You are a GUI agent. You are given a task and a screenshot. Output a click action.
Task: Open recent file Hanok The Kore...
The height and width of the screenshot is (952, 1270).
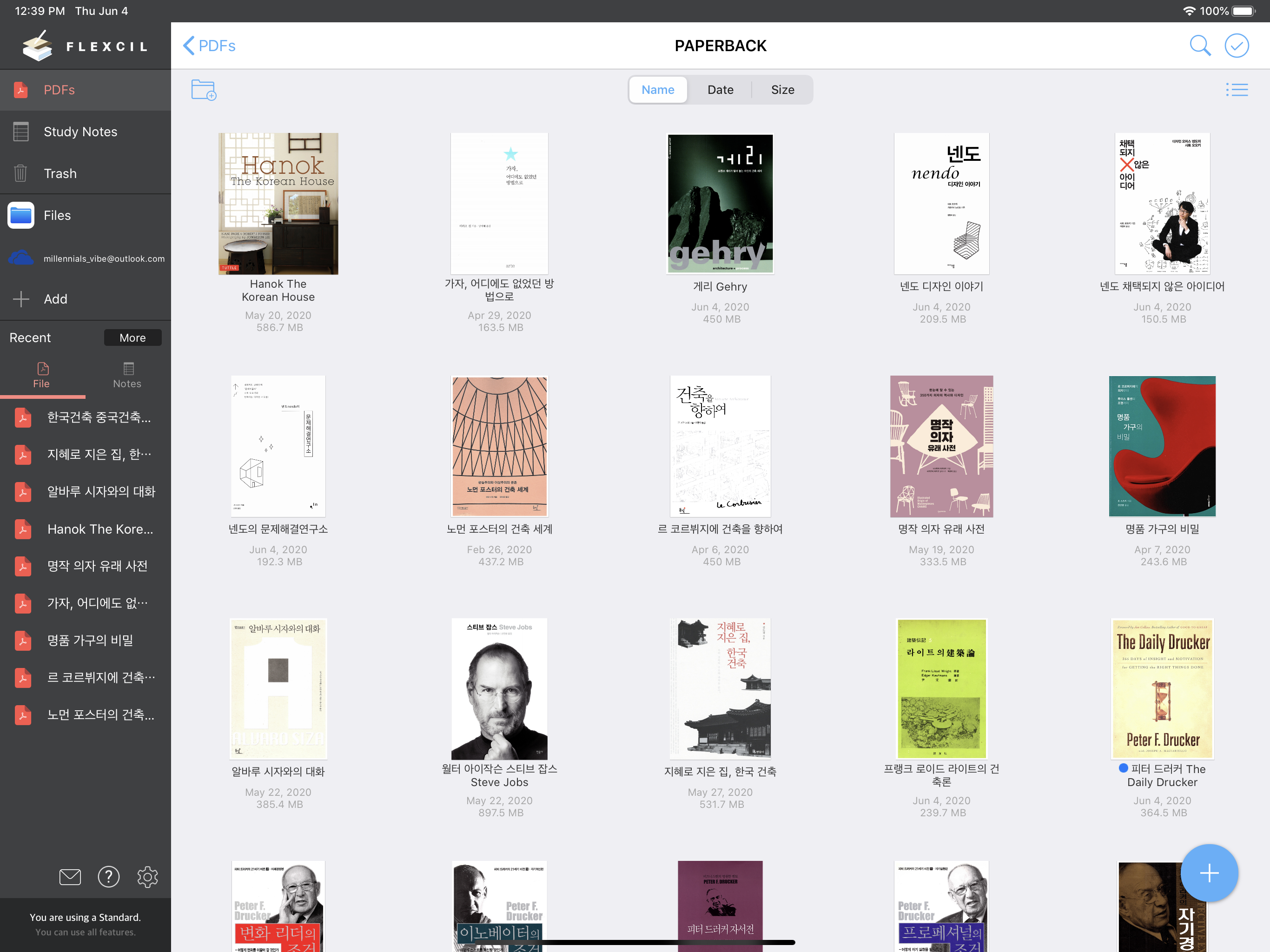pos(86,529)
